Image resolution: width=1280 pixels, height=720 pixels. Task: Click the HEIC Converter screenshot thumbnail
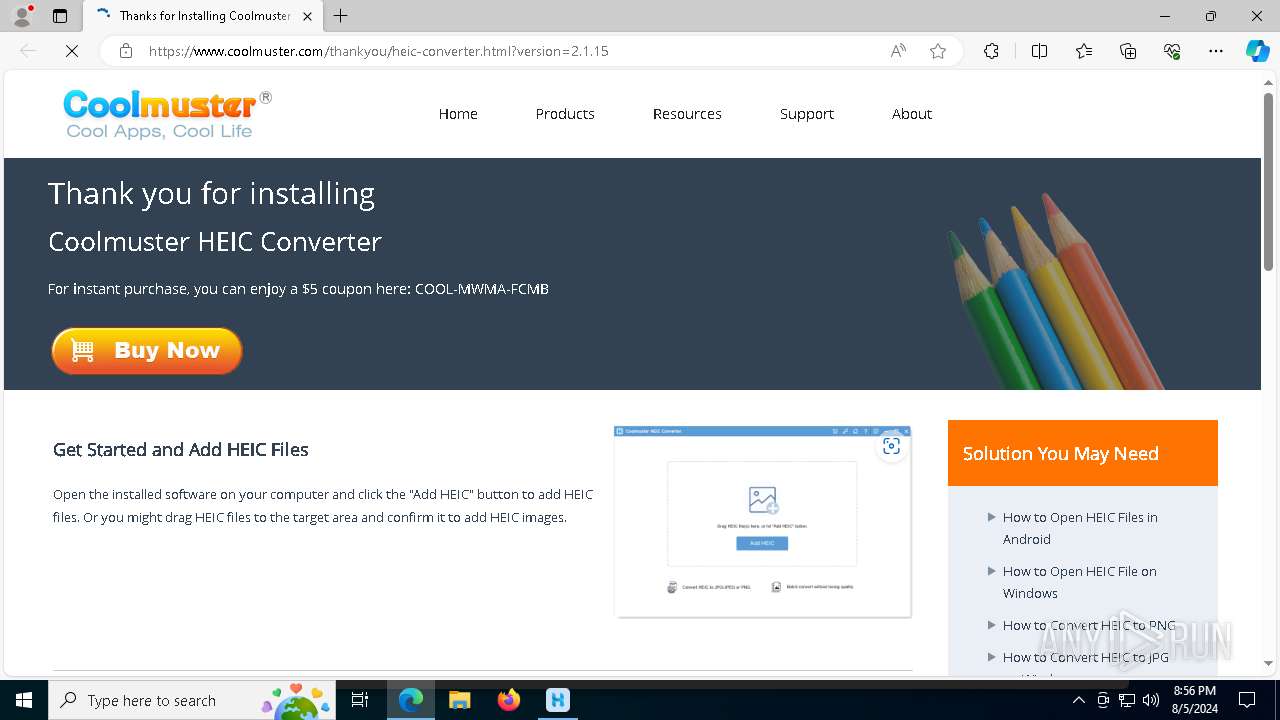coord(763,521)
